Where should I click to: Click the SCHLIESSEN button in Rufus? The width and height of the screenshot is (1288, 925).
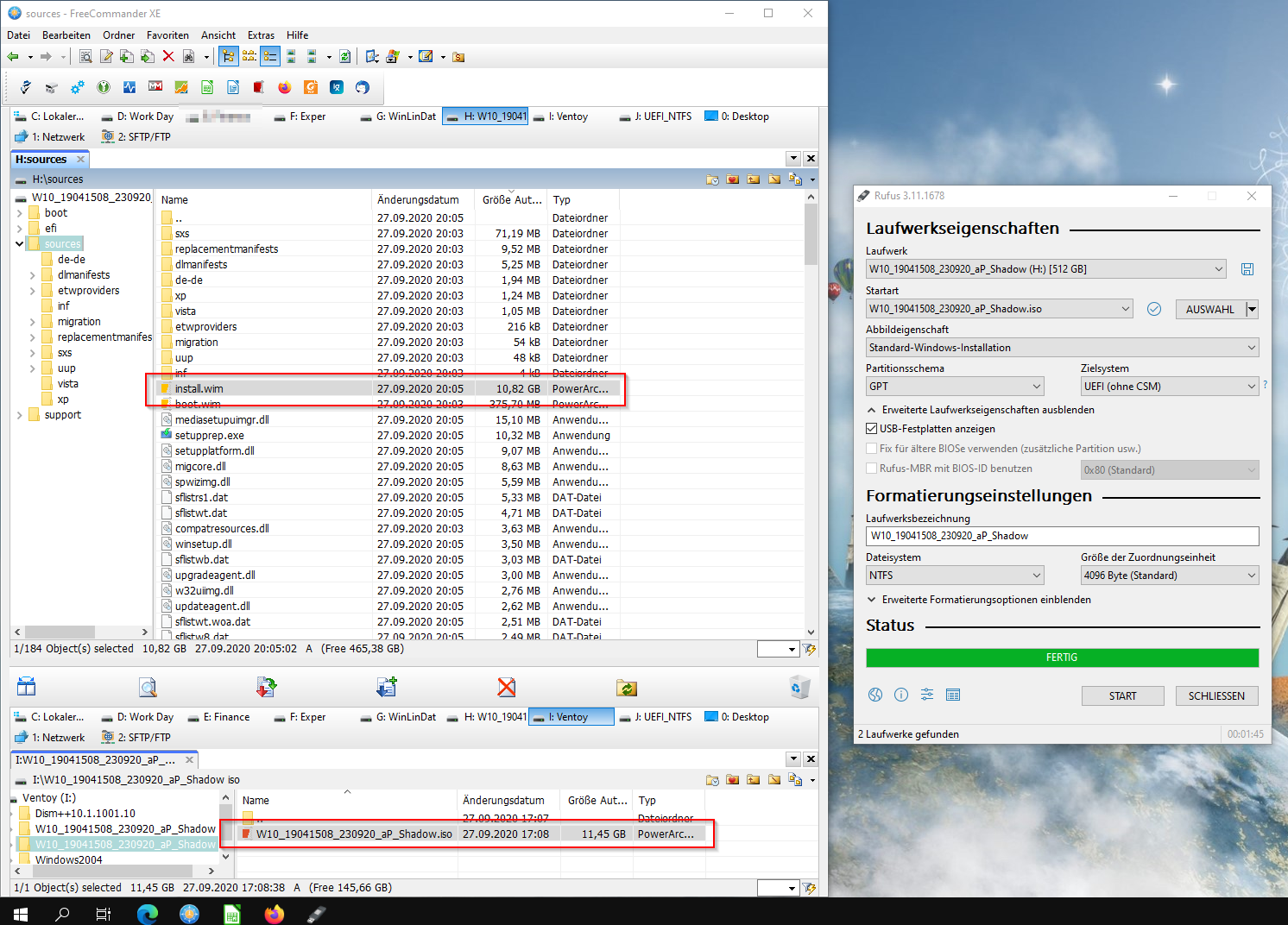(x=1216, y=695)
